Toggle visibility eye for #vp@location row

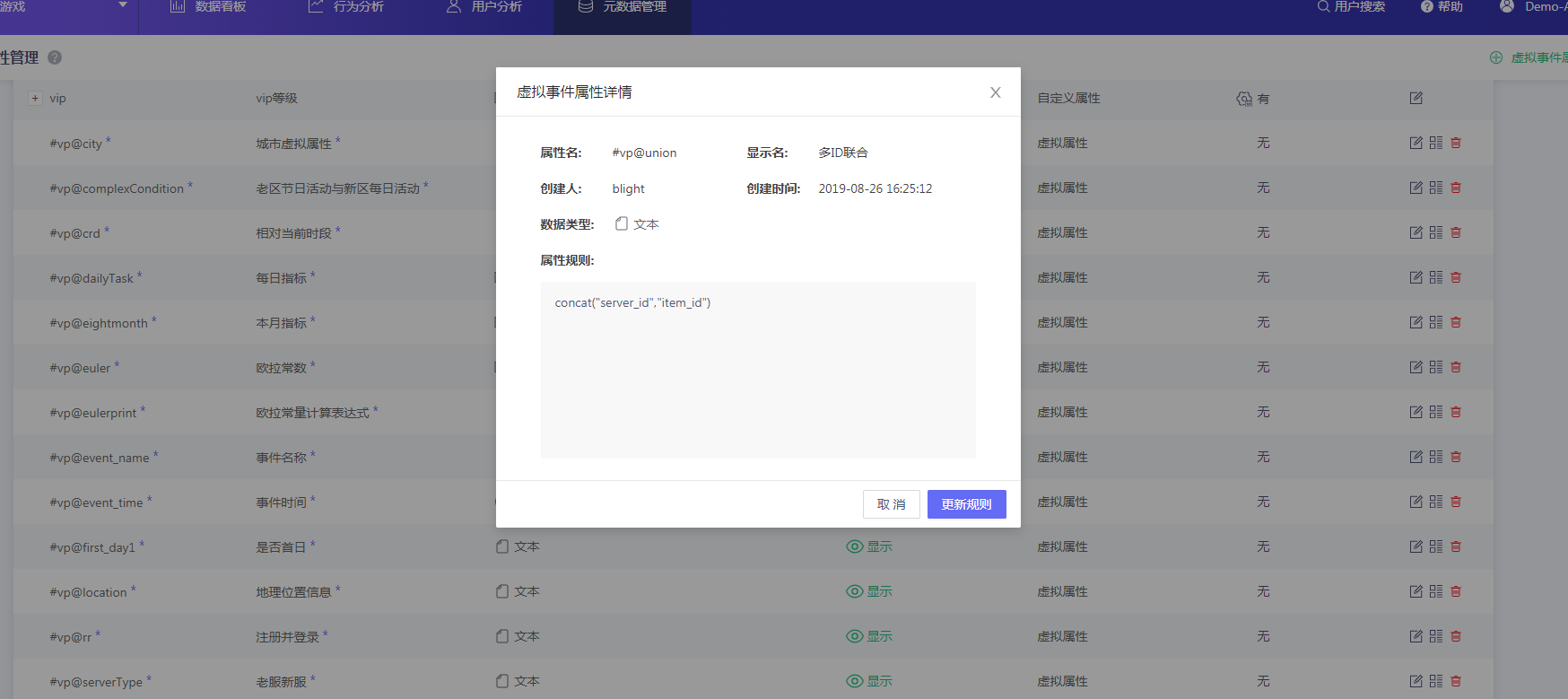[854, 591]
